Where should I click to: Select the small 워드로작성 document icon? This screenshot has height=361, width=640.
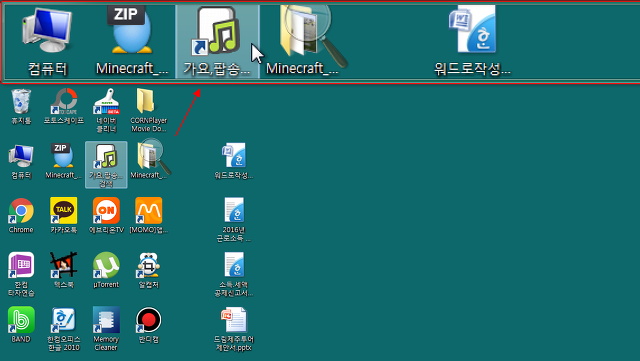[x=233, y=161]
